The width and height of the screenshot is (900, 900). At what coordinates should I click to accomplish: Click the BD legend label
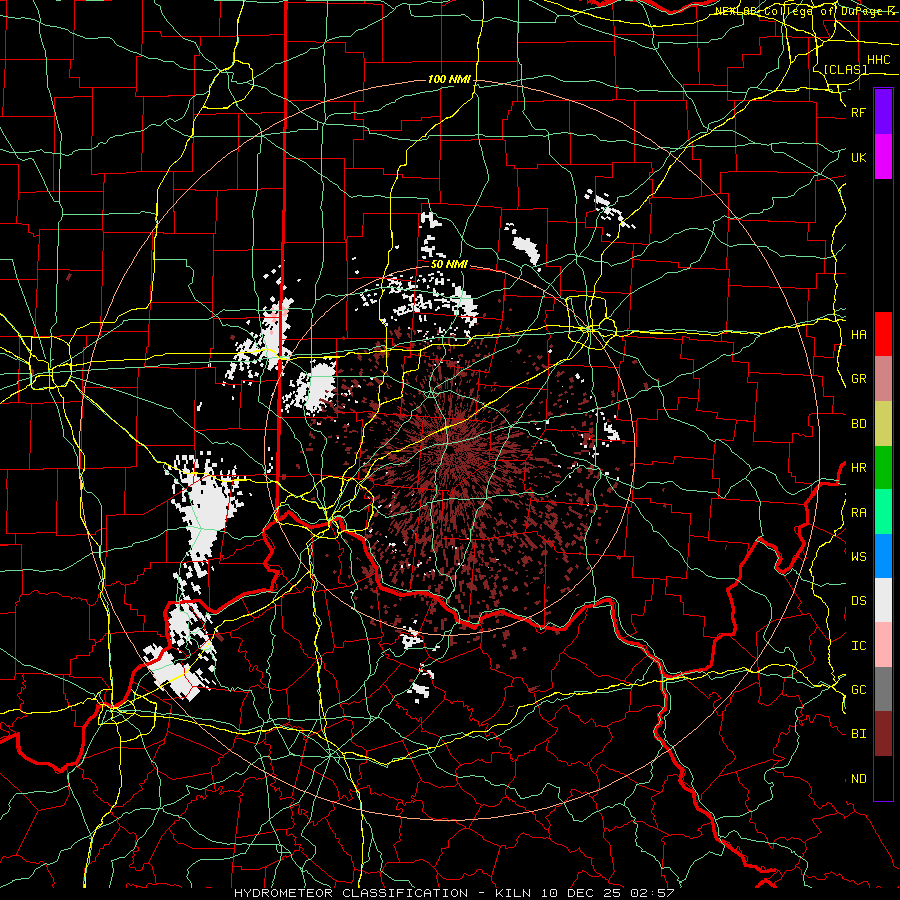pyautogui.click(x=859, y=424)
